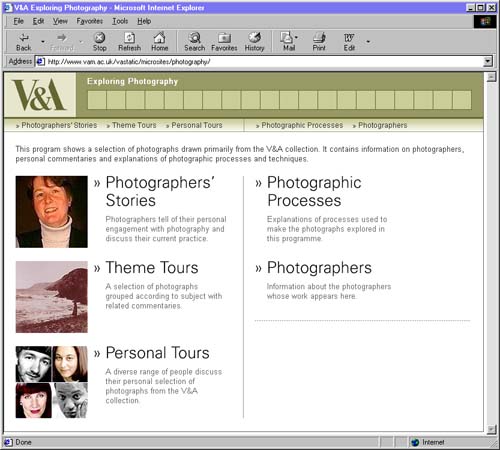The width and height of the screenshot is (500, 450).
Task: Click the V&A logo
Action: pyautogui.click(x=40, y=95)
